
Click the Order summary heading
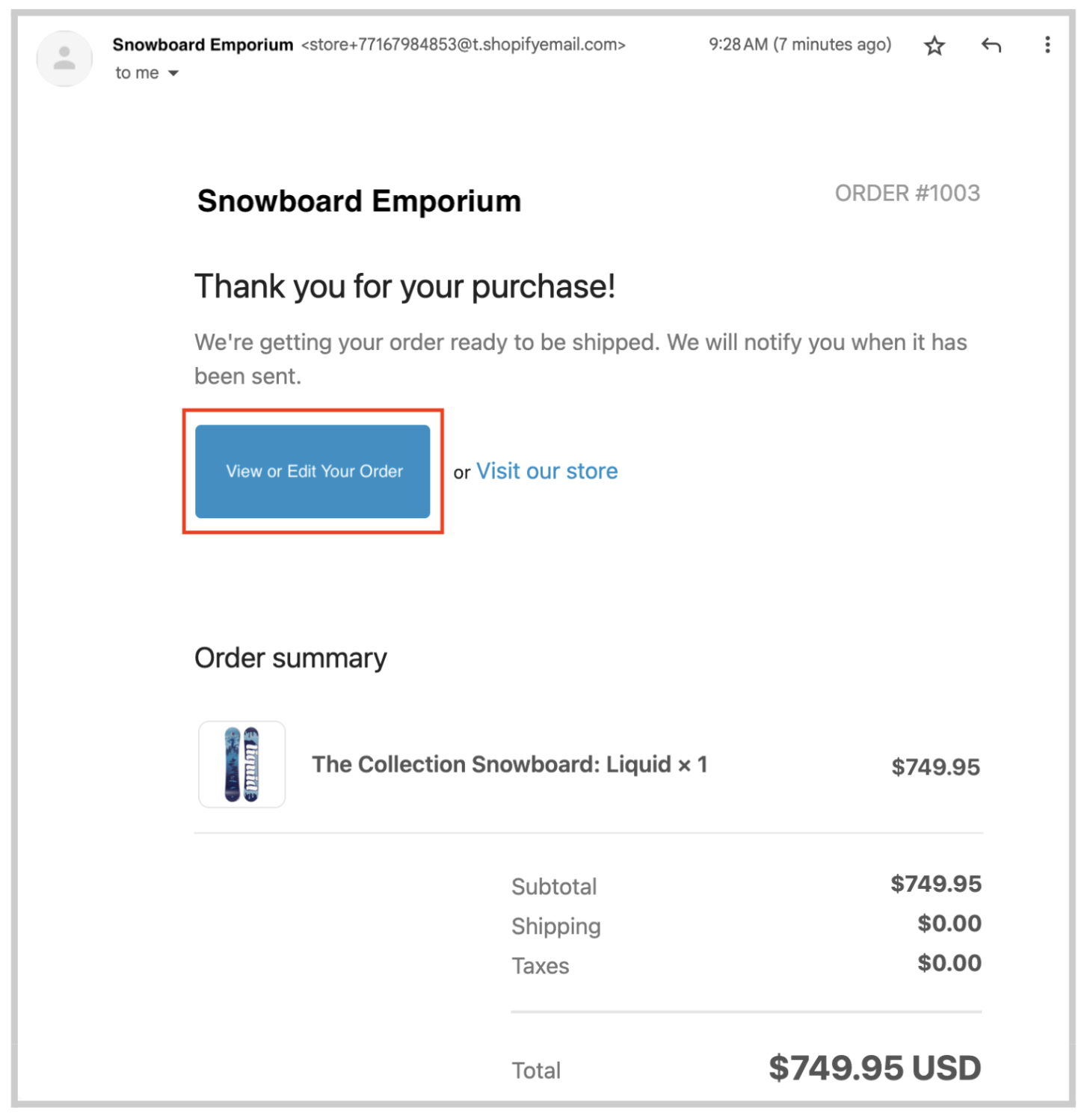pos(291,658)
